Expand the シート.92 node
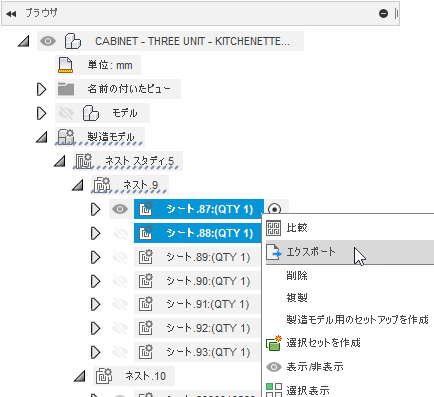This screenshot has height=397, width=434. click(95, 328)
